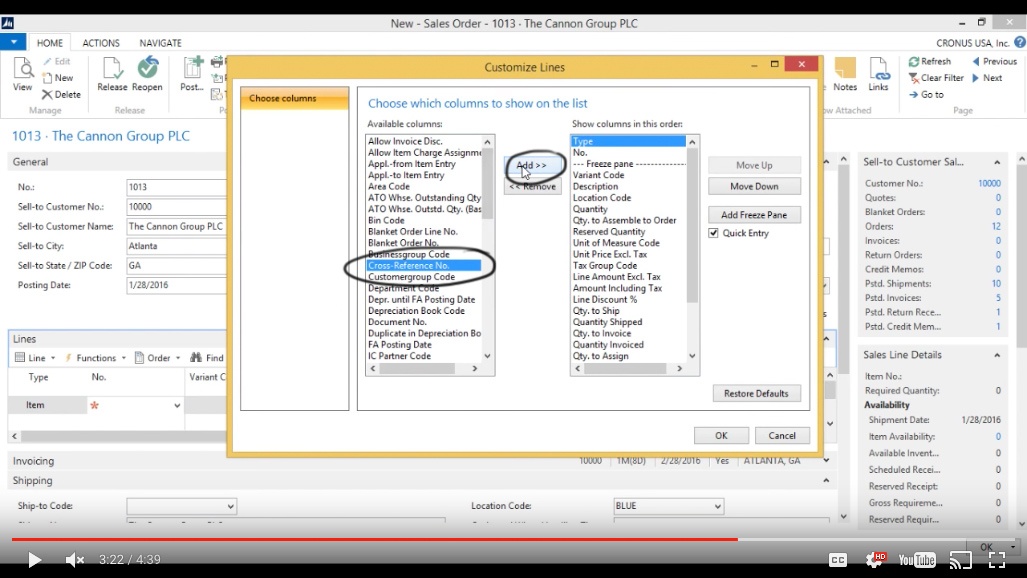Click the Add >> button
Viewport: 1027px width, 578px height.
click(532, 165)
